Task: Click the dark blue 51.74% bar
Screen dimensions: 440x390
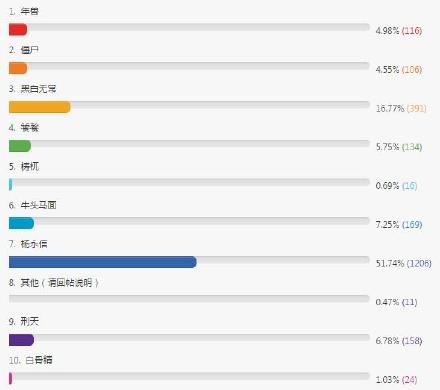Action: (x=103, y=262)
